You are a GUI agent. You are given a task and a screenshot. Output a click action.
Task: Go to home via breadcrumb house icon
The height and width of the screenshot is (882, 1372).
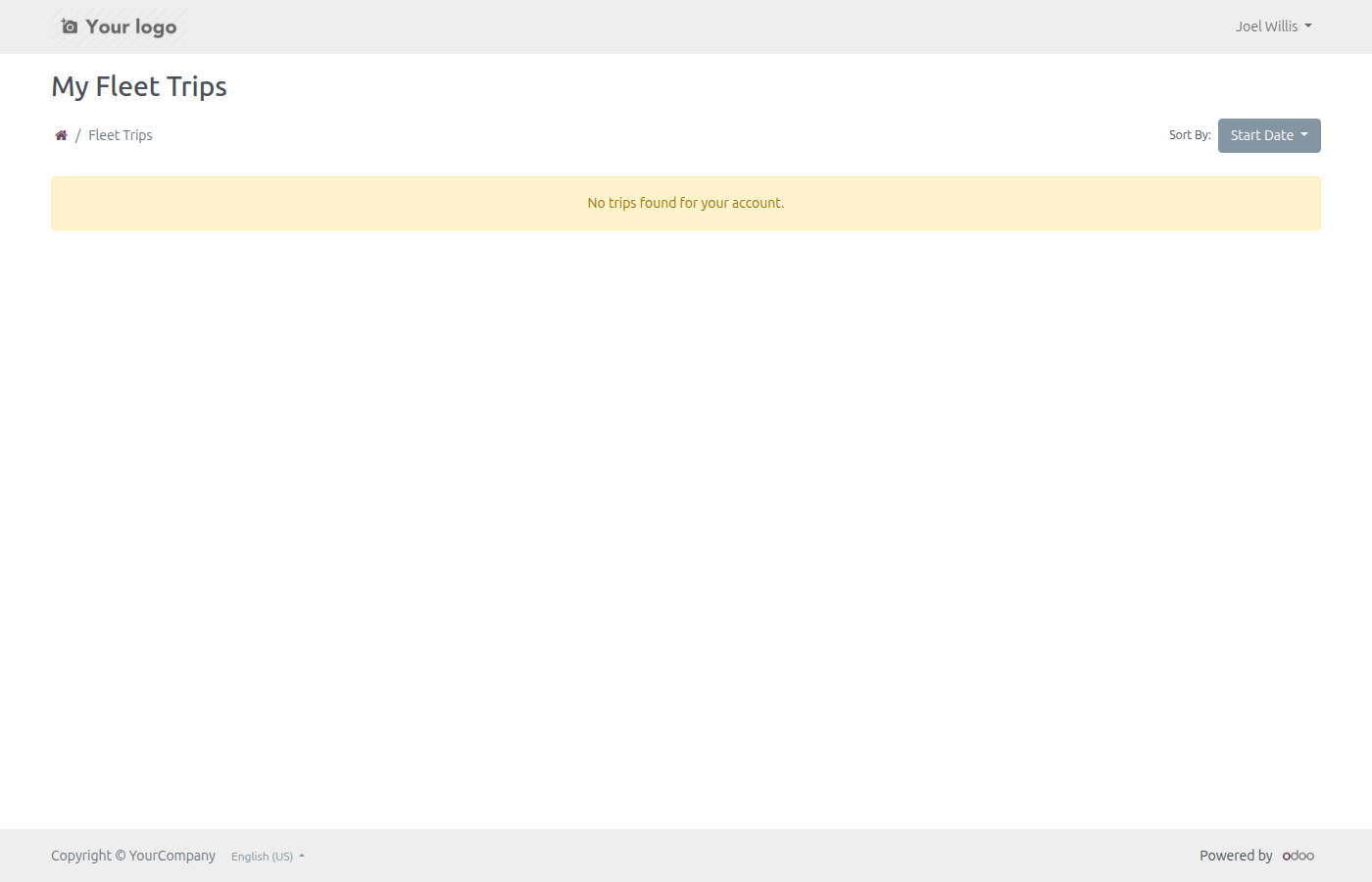tap(61, 135)
